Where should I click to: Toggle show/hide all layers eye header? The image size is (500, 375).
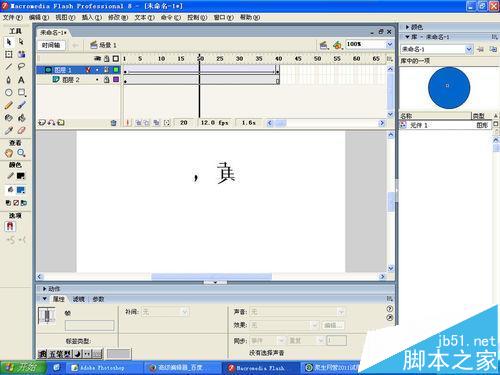97,59
